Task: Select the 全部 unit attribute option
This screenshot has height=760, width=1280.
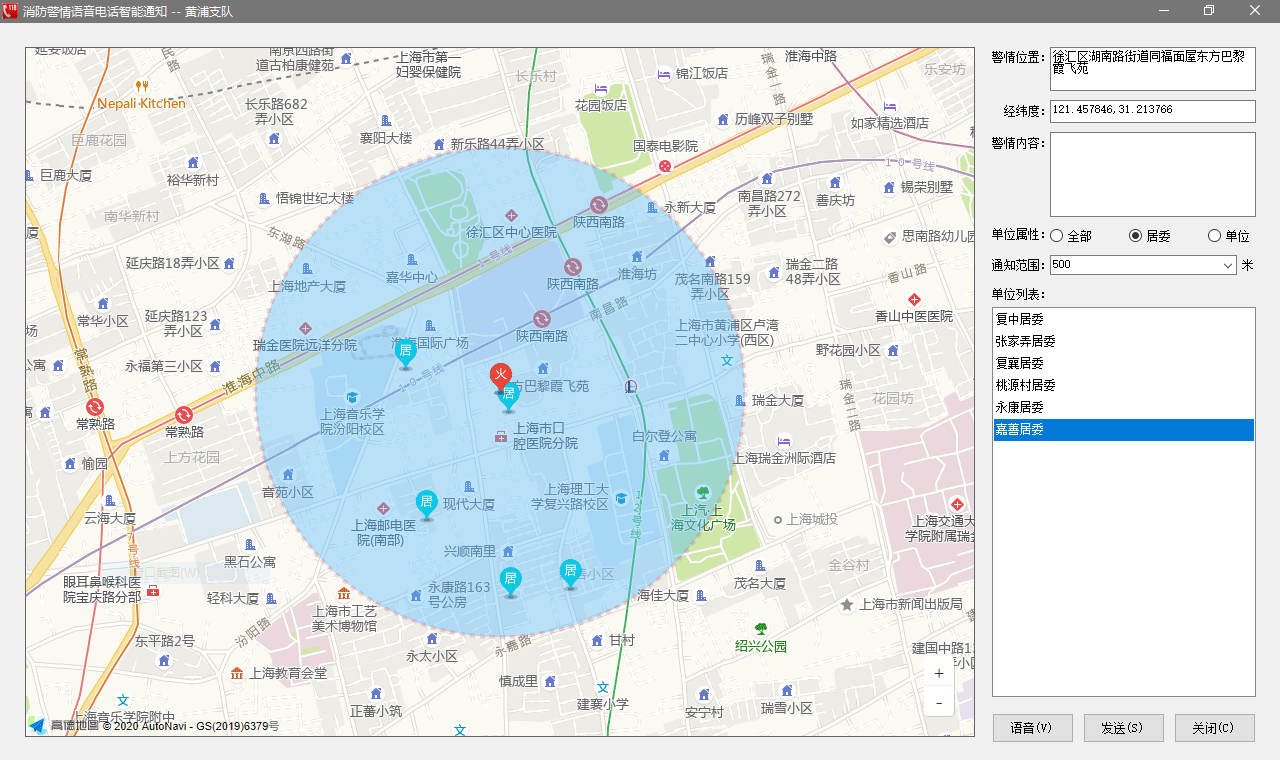Action: (1057, 236)
